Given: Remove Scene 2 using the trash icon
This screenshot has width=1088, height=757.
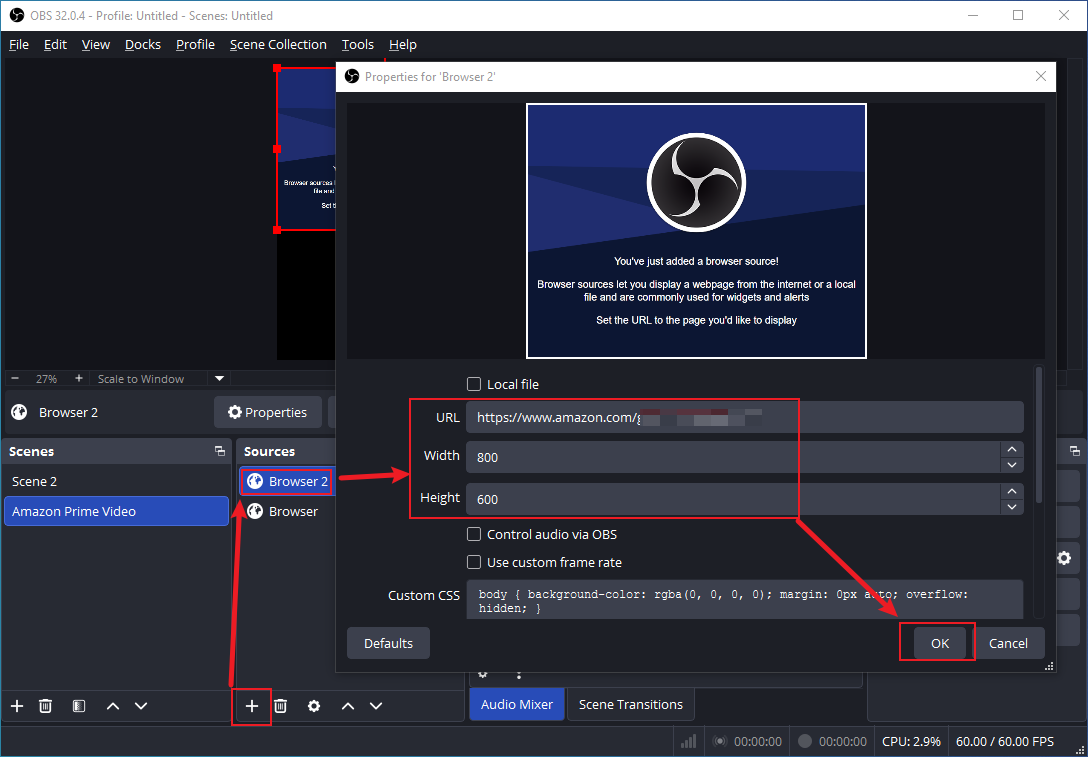Looking at the screenshot, I should [45, 706].
